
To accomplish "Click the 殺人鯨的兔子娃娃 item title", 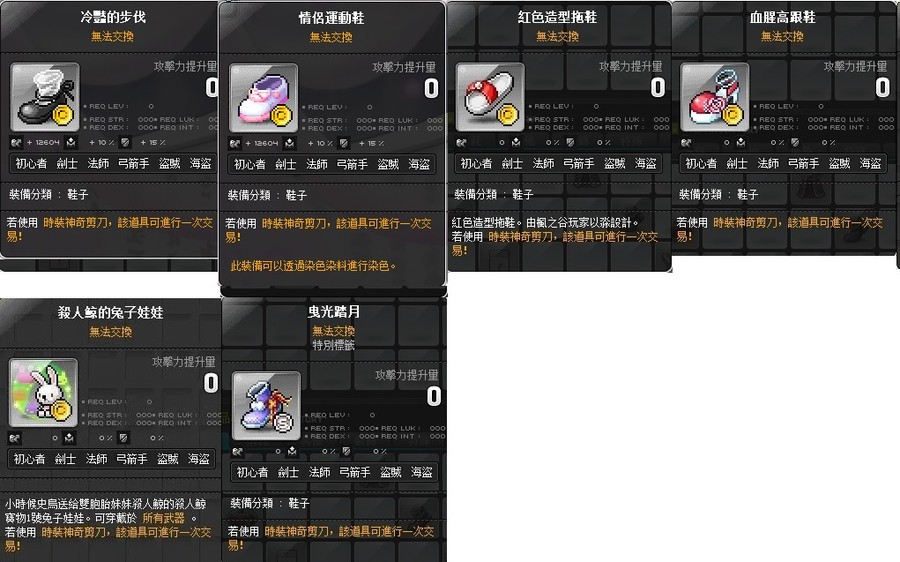I will tap(110, 312).
